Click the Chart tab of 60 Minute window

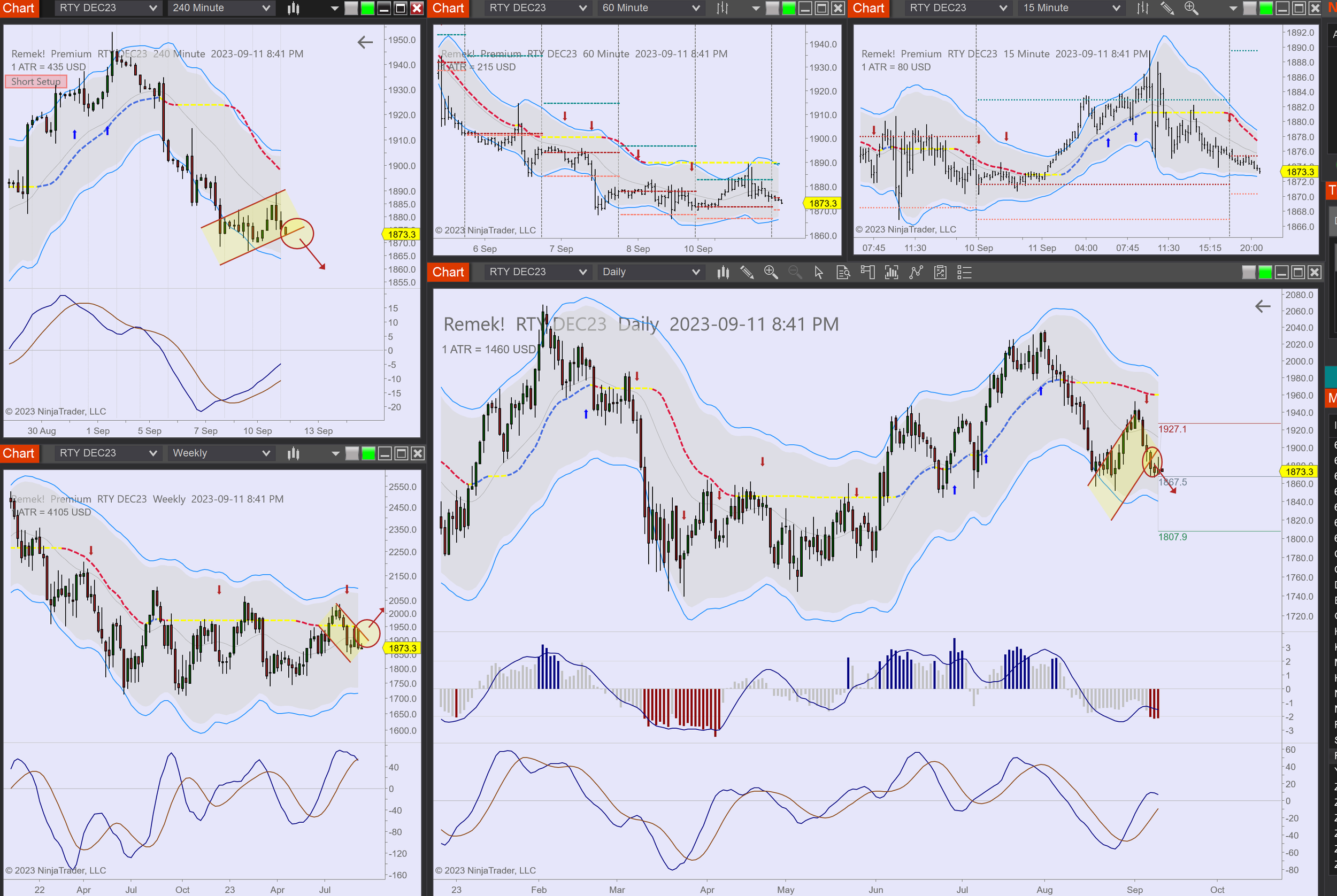tap(448, 8)
